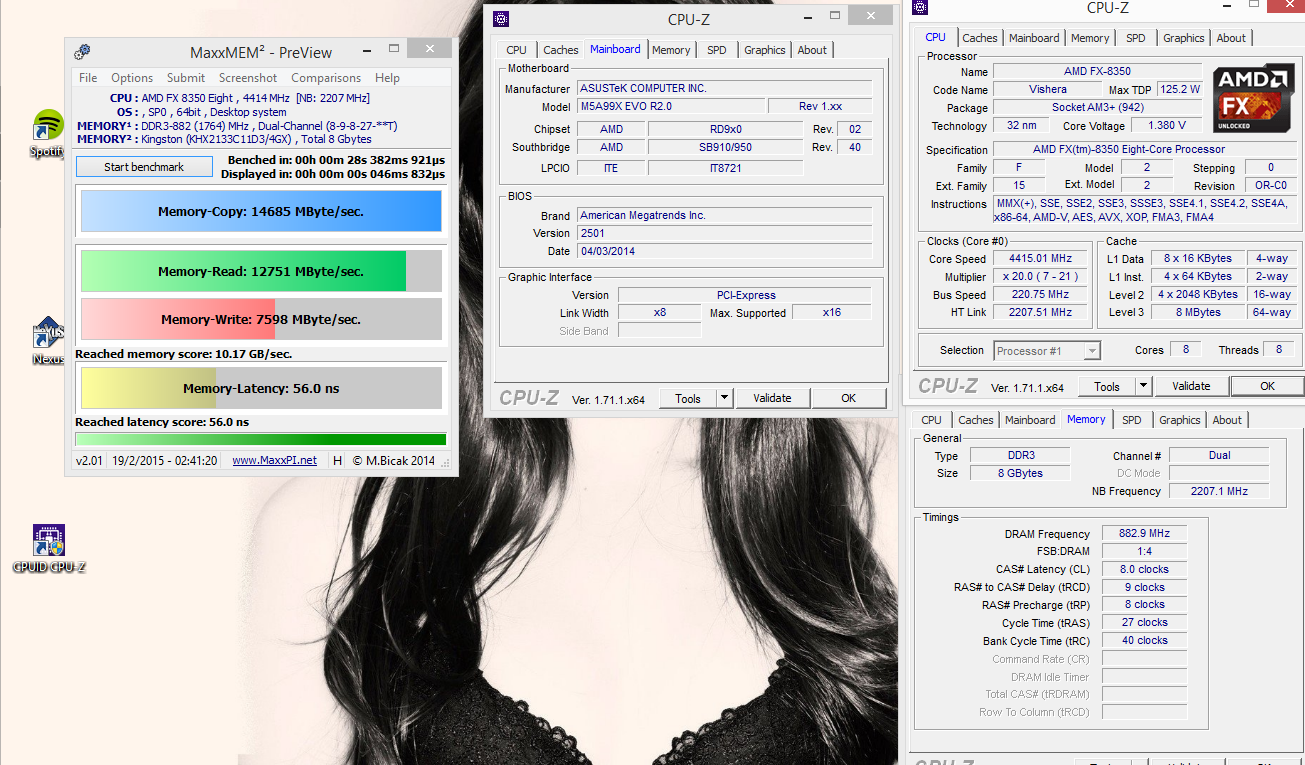Click the MaxxMEM gear icon in title bar
Screen dimensions: 1305x765
83,52
